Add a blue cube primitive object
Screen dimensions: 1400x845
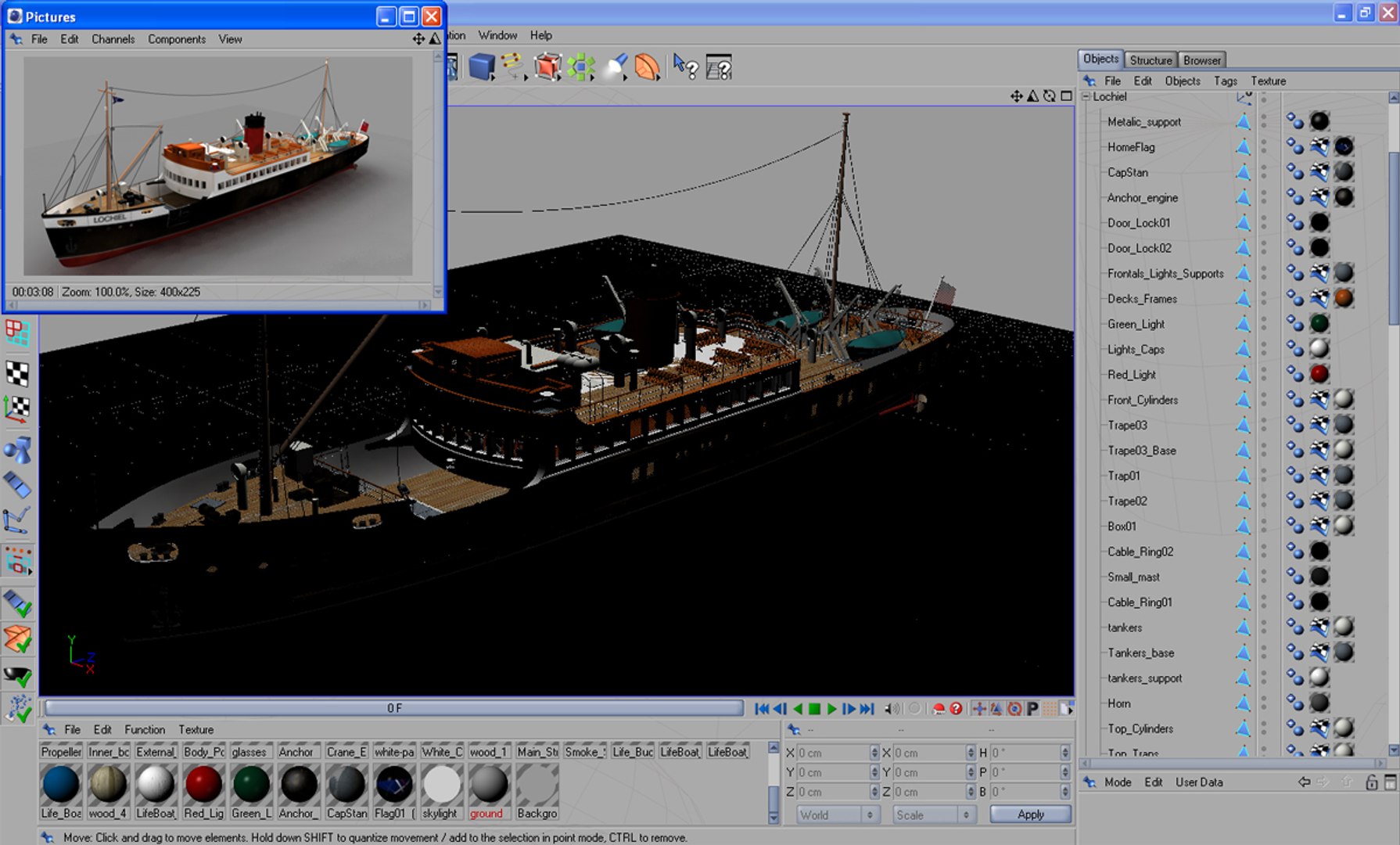pyautogui.click(x=481, y=67)
